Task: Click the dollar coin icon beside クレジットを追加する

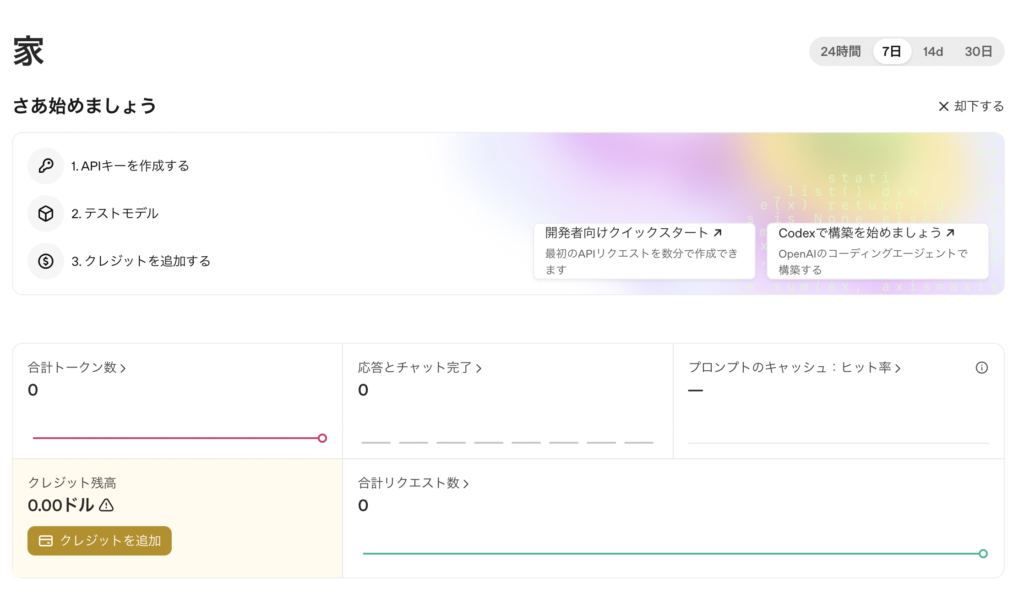Action: click(46, 261)
